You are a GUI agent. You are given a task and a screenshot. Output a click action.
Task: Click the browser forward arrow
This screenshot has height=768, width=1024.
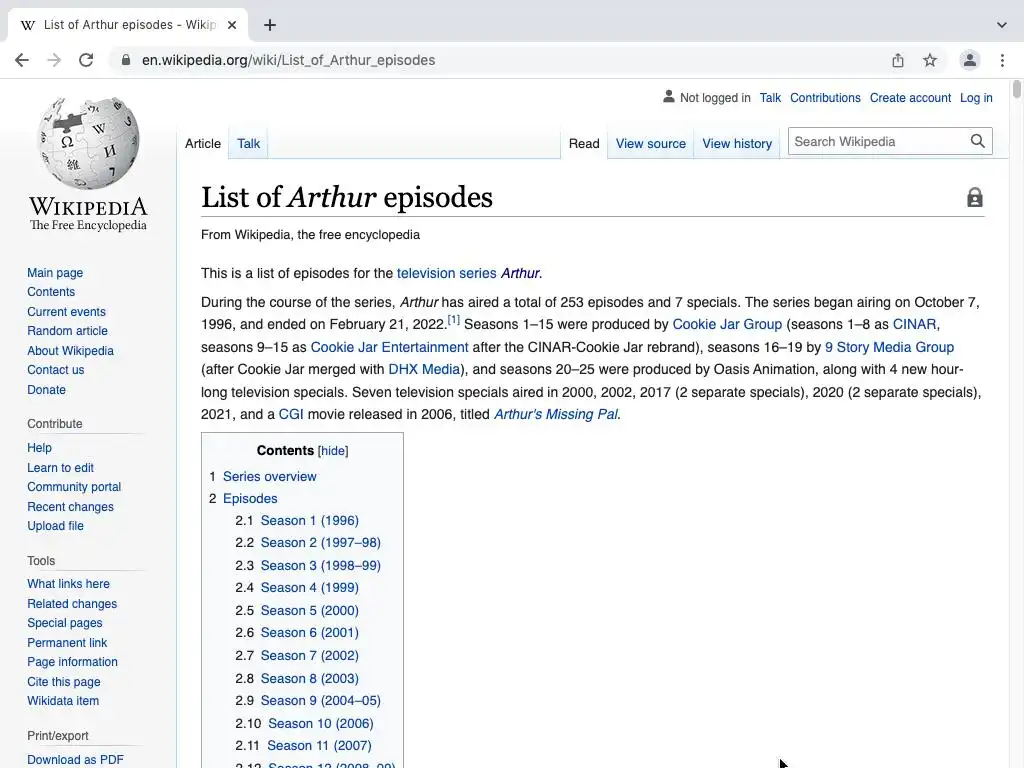(54, 60)
